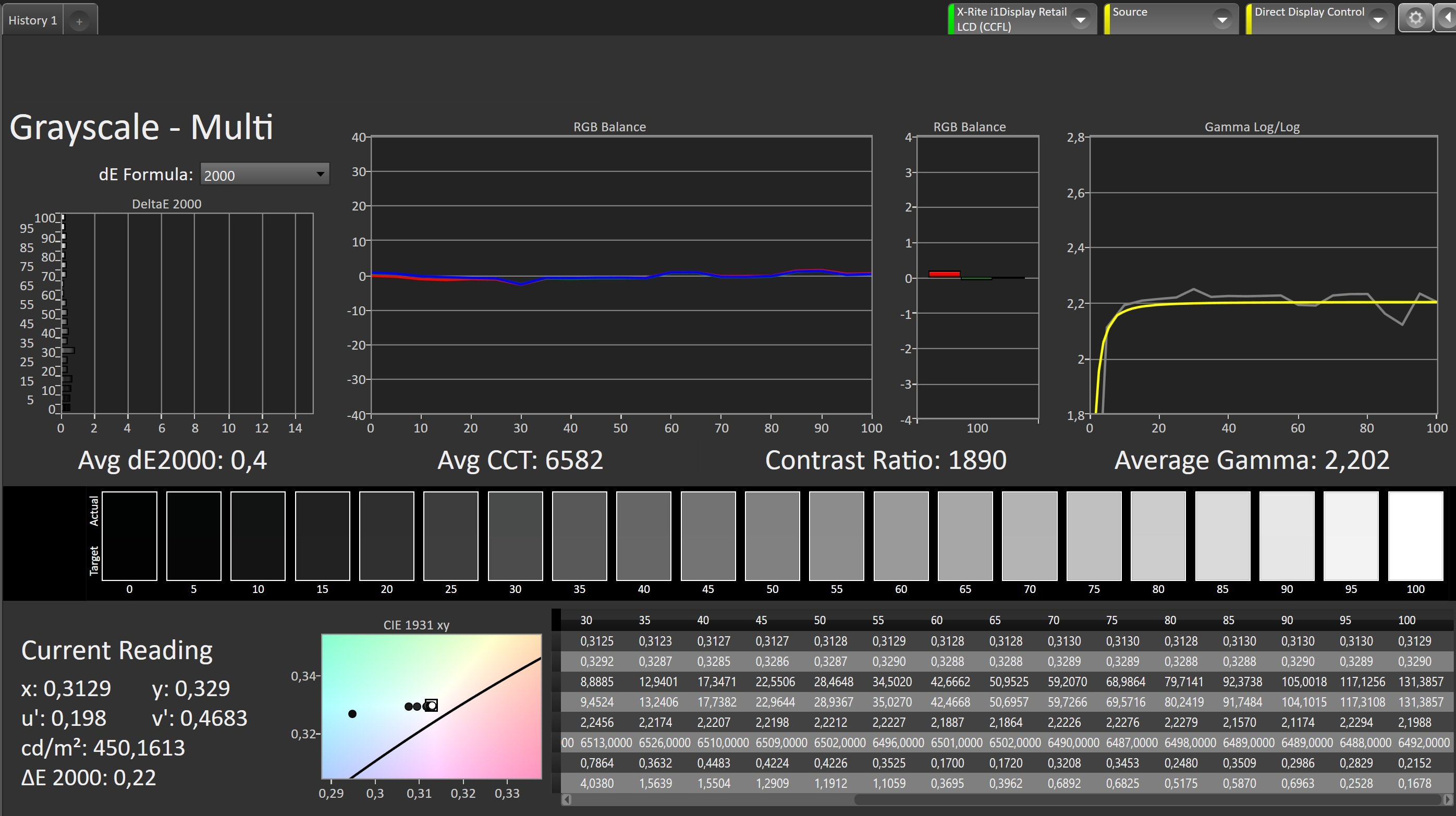Expand the X-Rite i1Display Retail meter dropdown
The image size is (1456, 816).
coord(1080,19)
